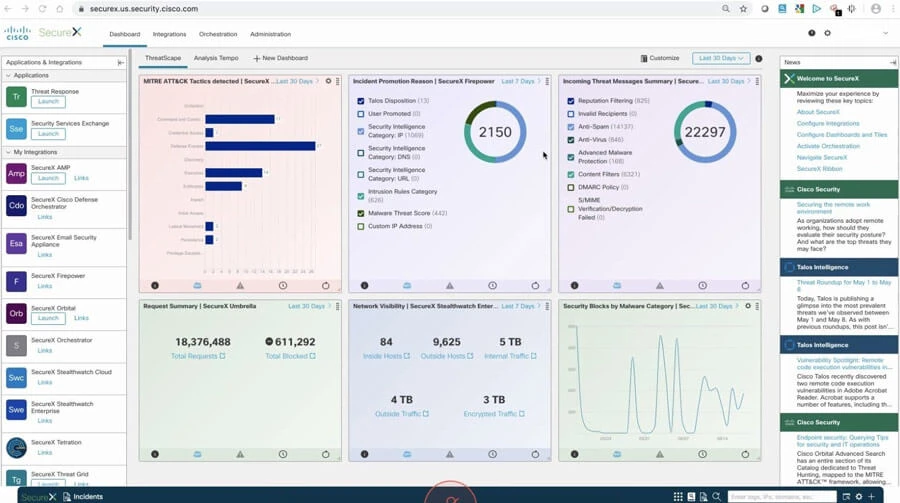
Task: Check the Custom IP Address checkbox
Action: [360, 226]
